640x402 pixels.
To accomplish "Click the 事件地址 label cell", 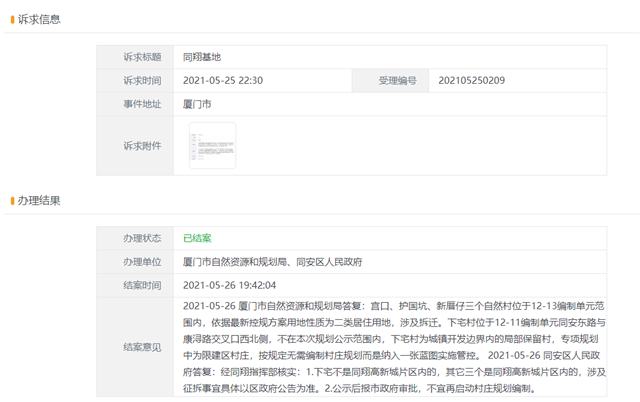I will pos(135,104).
